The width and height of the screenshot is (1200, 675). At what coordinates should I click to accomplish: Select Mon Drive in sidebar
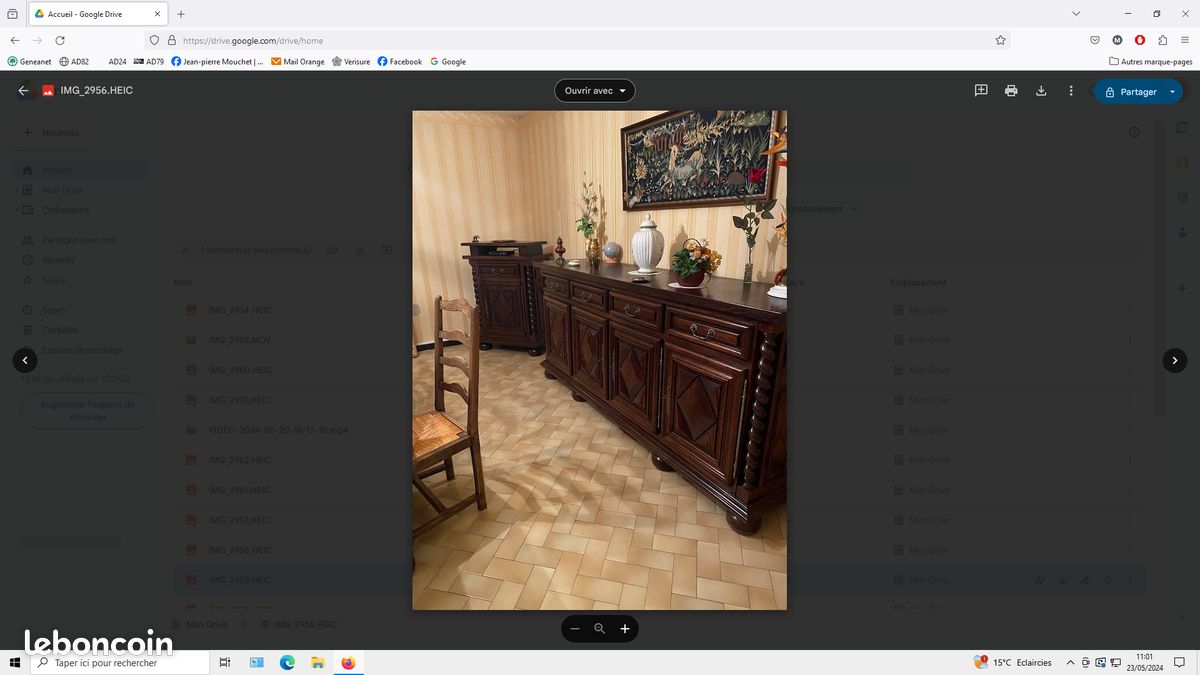[x=78, y=190]
